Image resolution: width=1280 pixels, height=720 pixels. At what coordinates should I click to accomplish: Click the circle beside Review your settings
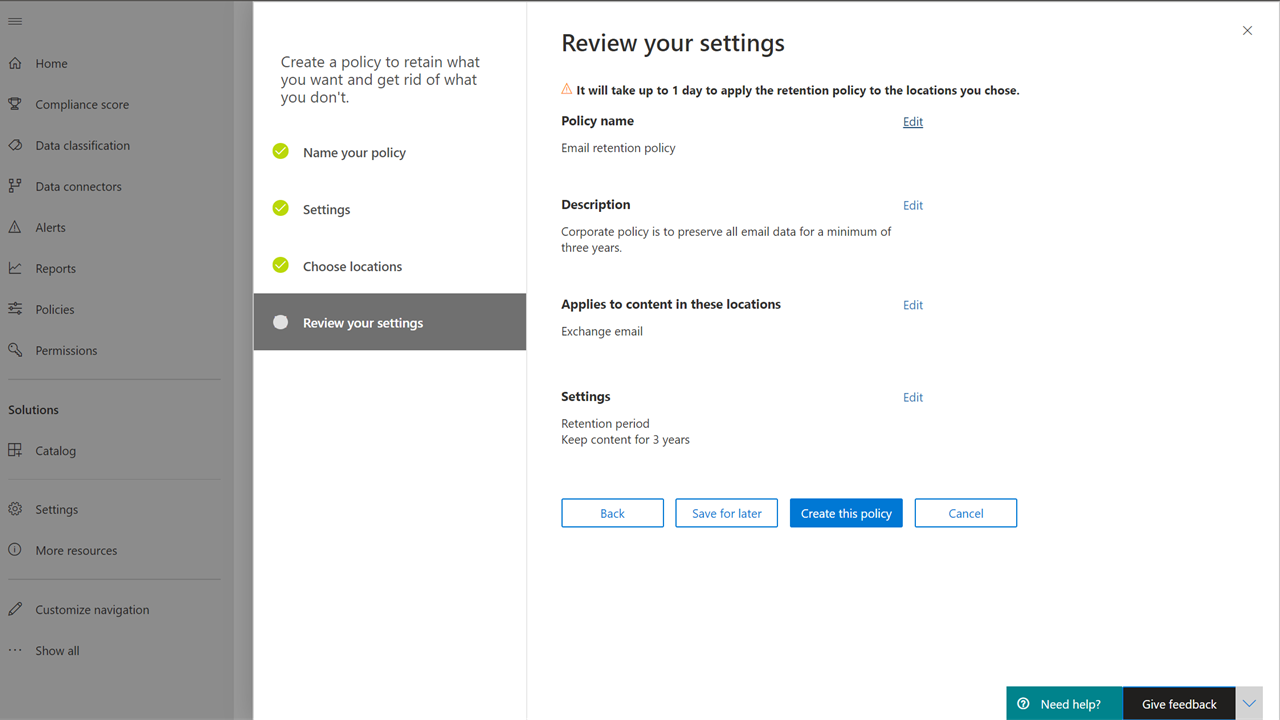[x=281, y=322]
